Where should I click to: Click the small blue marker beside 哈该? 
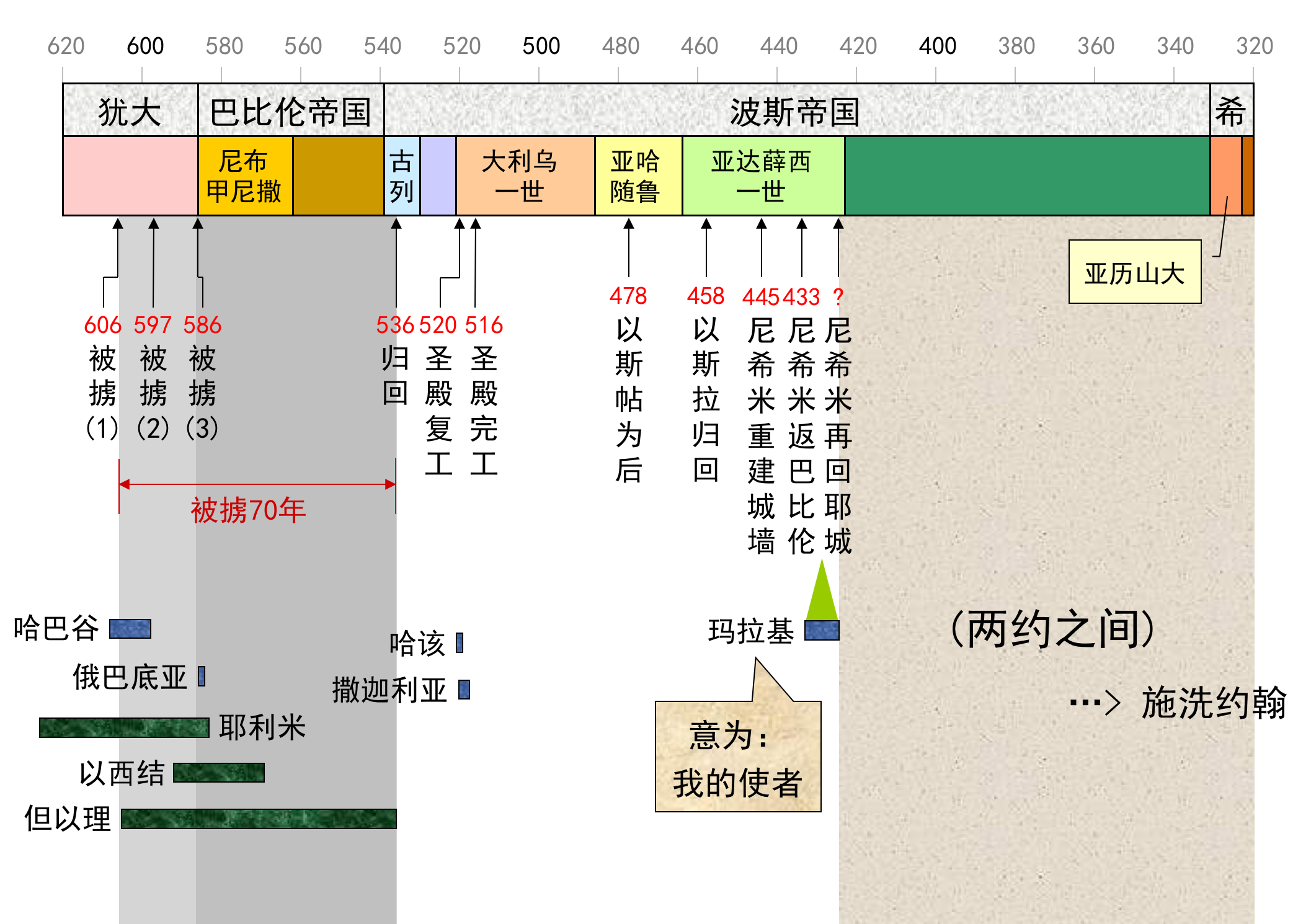(460, 642)
